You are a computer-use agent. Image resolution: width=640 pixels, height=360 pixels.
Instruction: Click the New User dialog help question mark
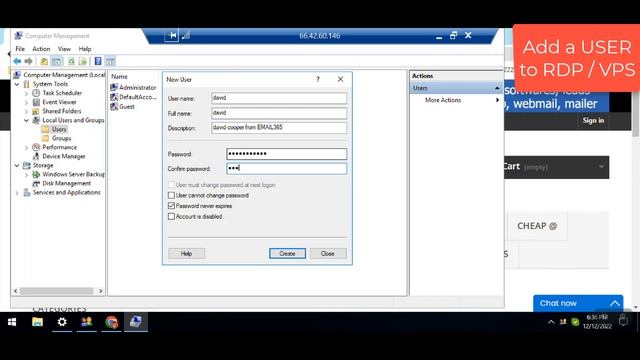318,79
